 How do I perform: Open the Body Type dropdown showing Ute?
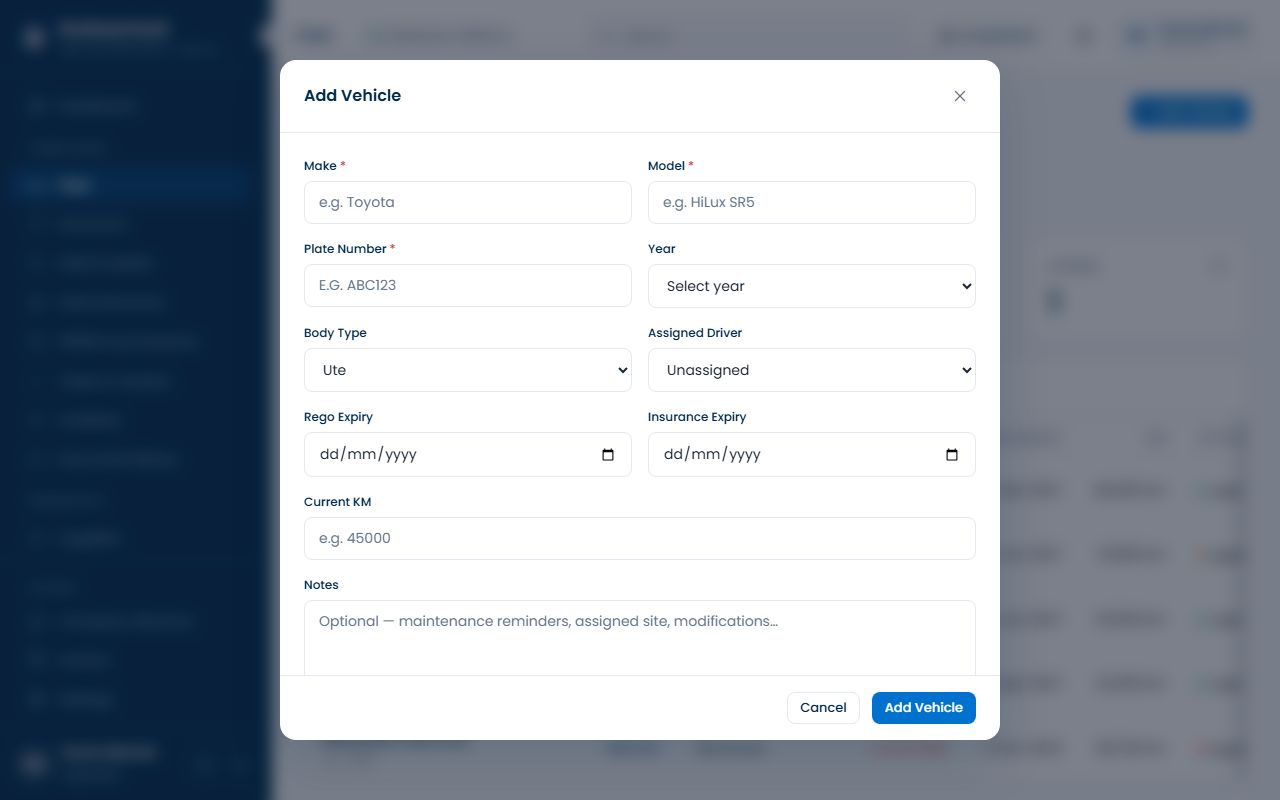(468, 370)
